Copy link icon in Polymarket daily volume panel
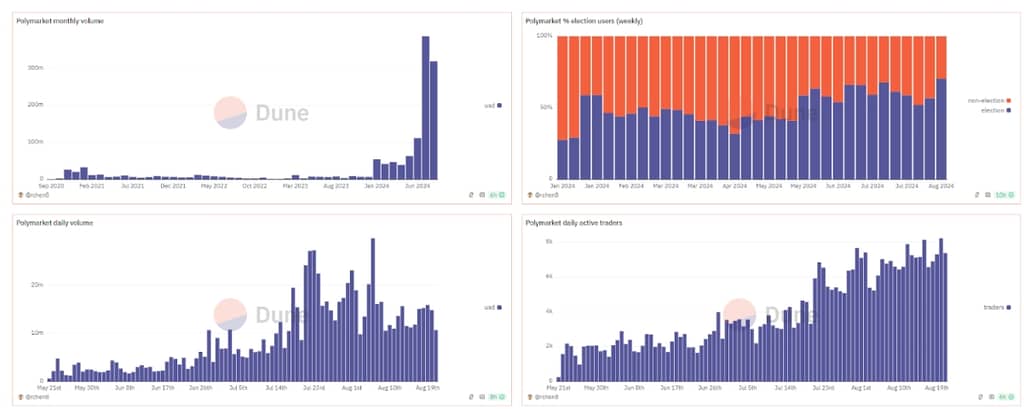Screen dimensions: 1024x409 pyautogui.click(x=471, y=397)
